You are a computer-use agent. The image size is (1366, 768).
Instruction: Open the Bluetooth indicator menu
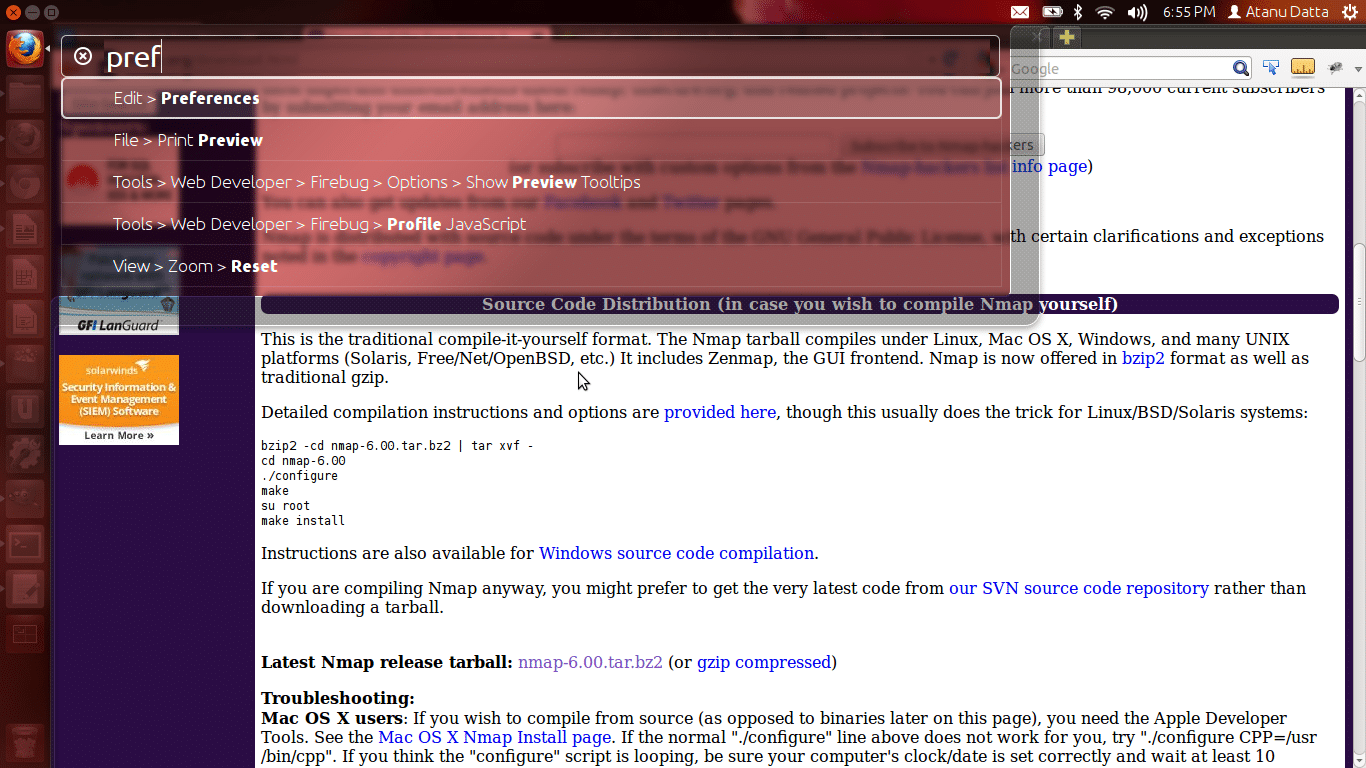tap(1078, 12)
